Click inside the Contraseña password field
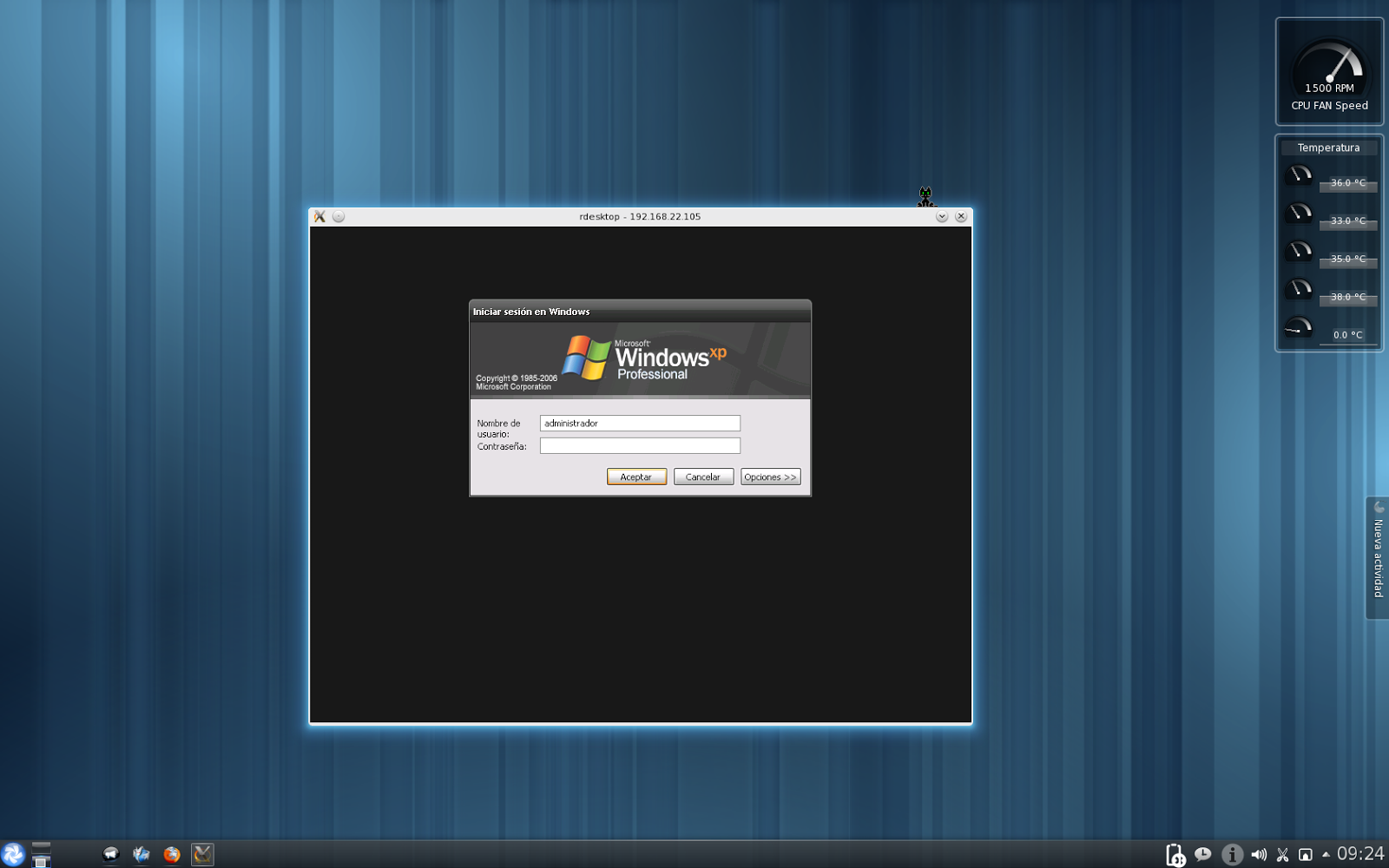 coord(640,445)
